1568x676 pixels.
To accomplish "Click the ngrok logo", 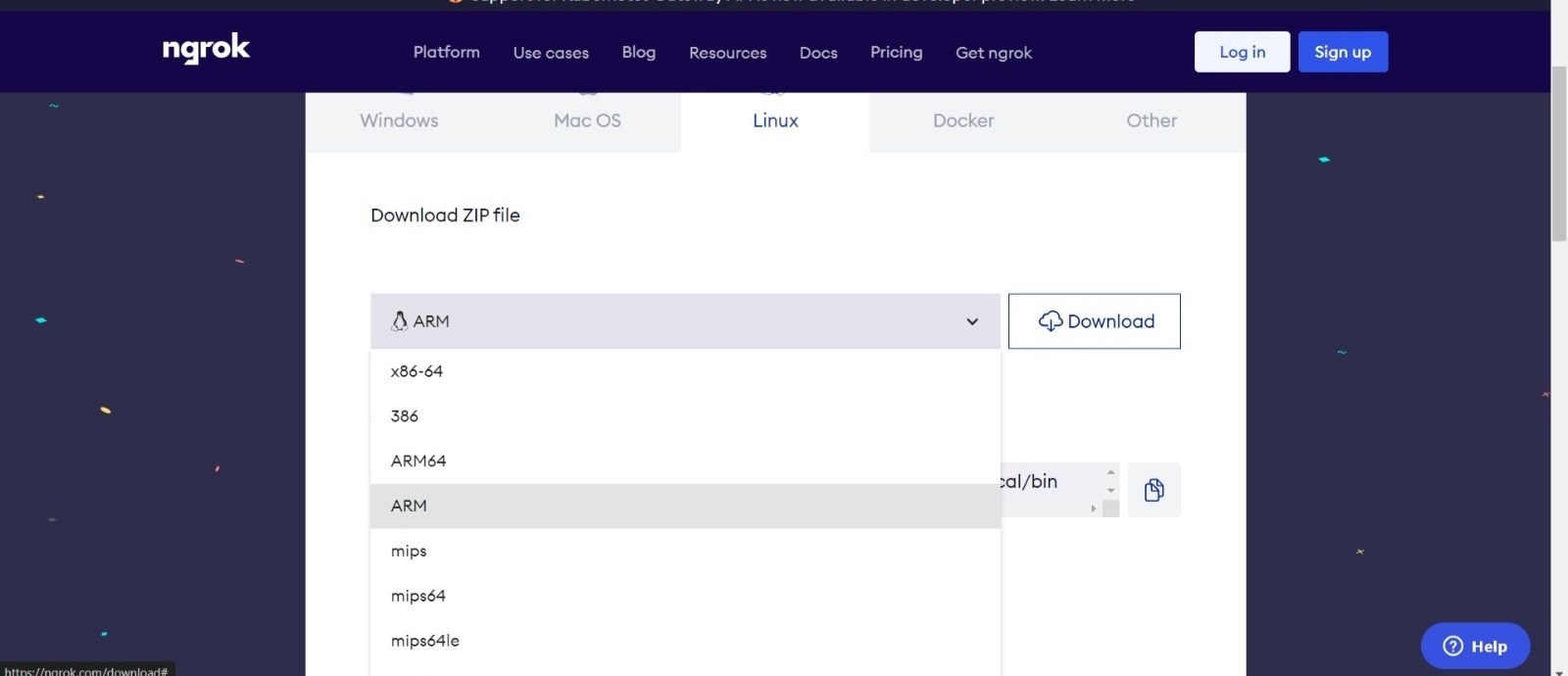I will [206, 49].
